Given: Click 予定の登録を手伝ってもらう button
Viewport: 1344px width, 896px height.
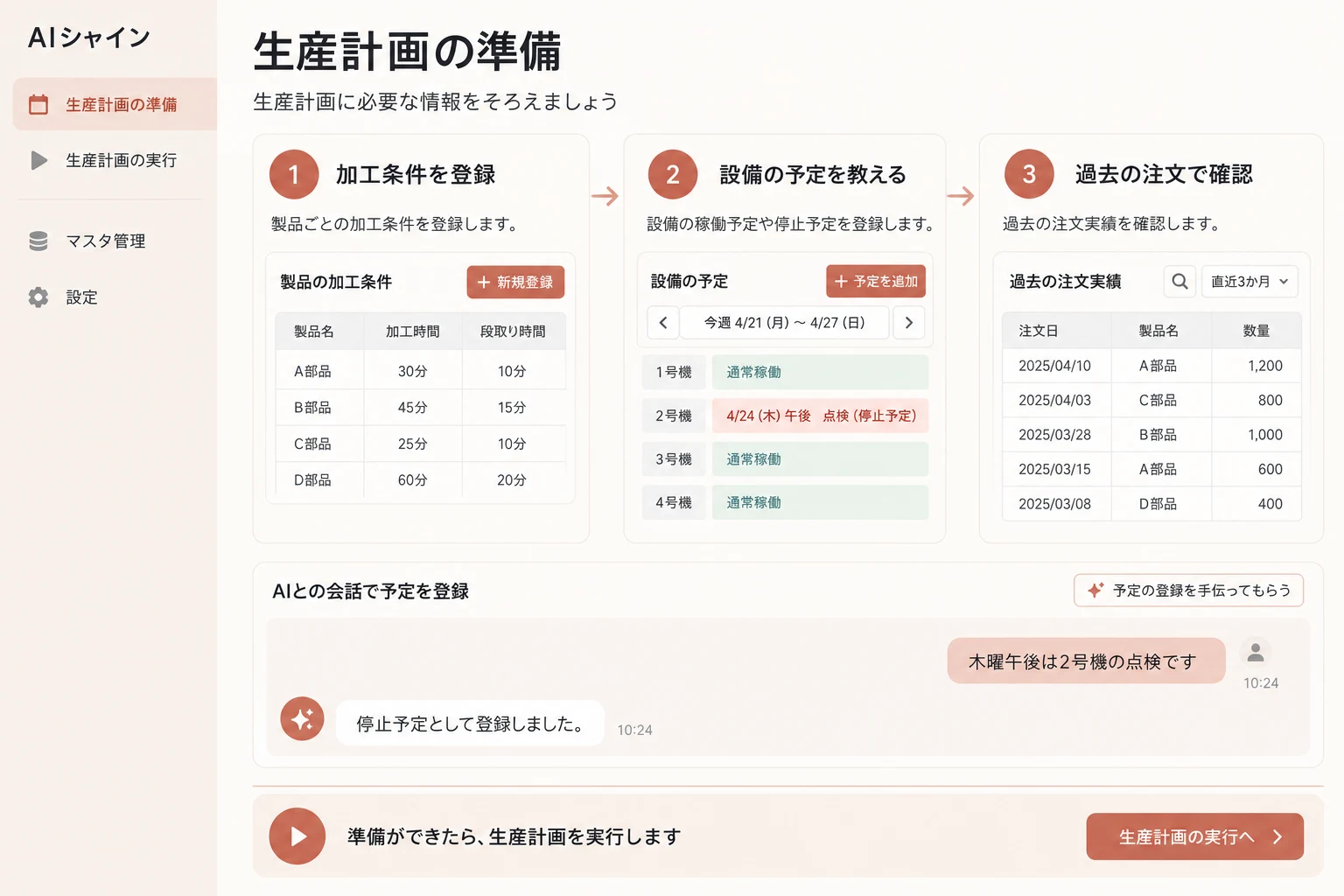Looking at the screenshot, I should pyautogui.click(x=1188, y=591).
